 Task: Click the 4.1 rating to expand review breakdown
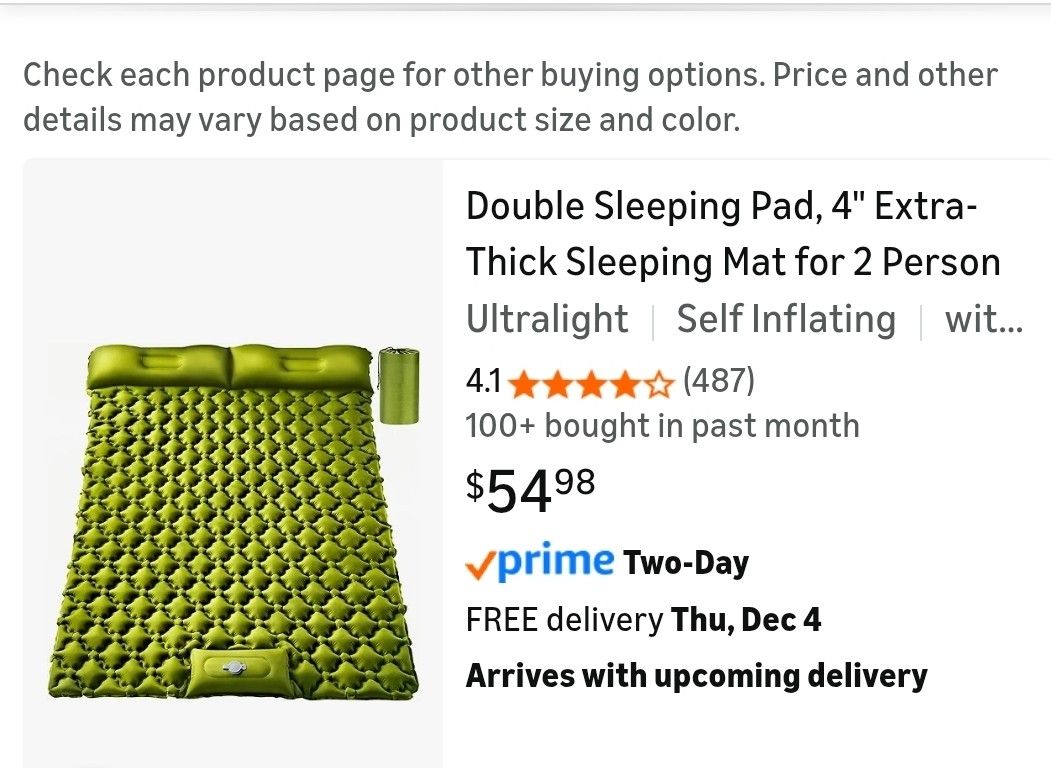pos(483,381)
